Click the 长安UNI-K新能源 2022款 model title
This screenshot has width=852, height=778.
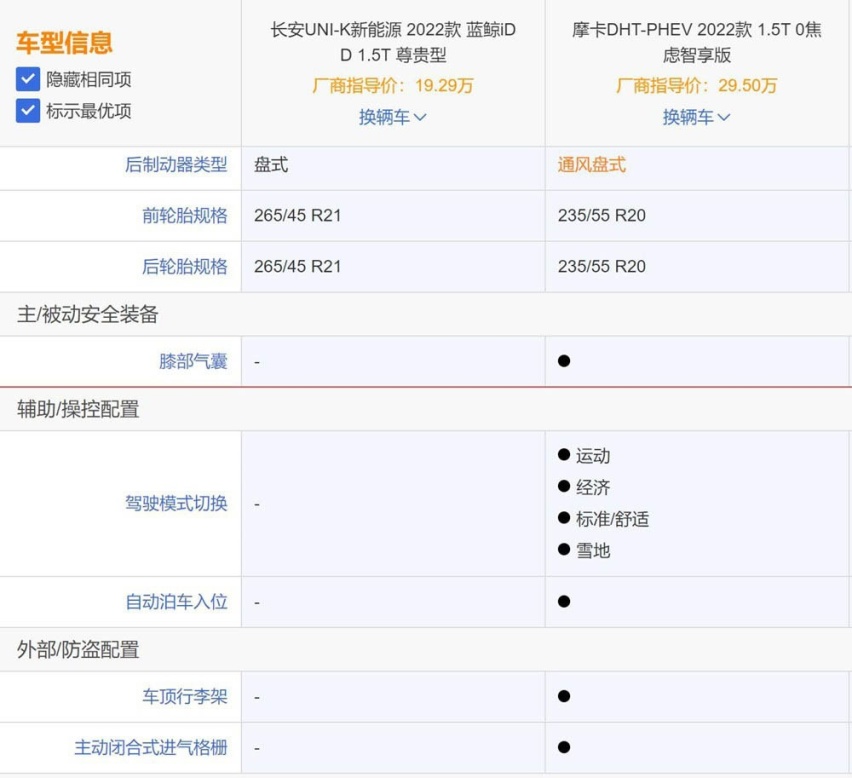393,42
